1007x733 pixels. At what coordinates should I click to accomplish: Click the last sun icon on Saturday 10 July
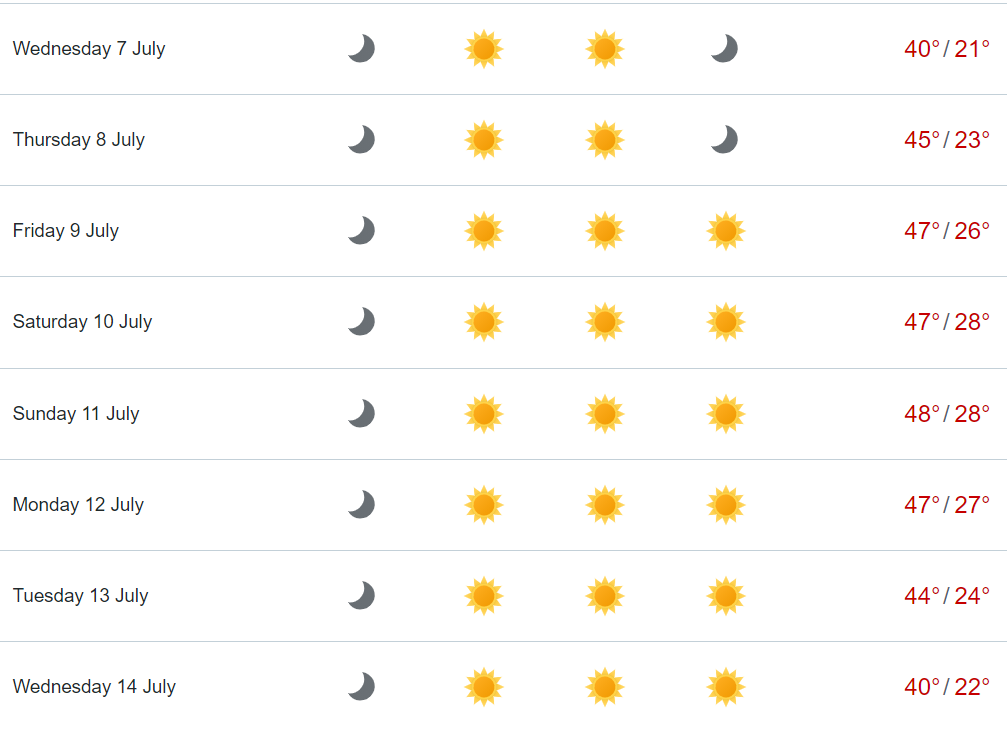pyautogui.click(x=726, y=322)
